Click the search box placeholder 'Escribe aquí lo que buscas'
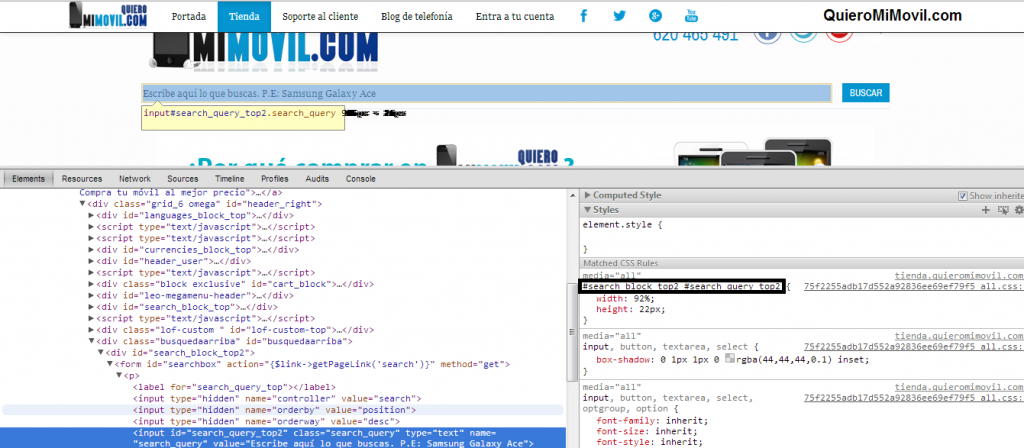This screenshot has height=448, width=1024. coord(487,93)
